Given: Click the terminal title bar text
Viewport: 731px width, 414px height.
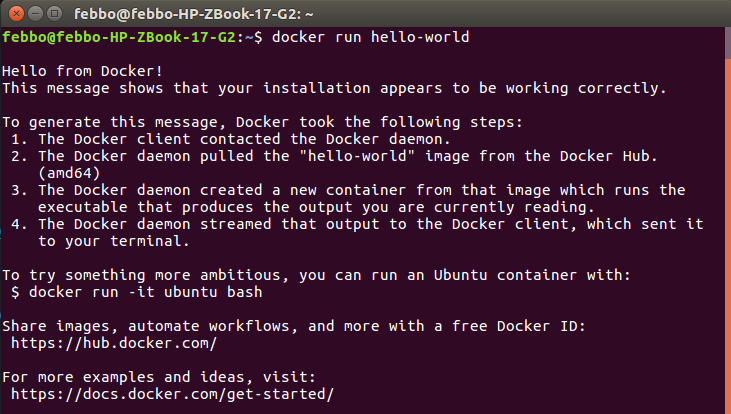Looking at the screenshot, I should (x=193, y=14).
